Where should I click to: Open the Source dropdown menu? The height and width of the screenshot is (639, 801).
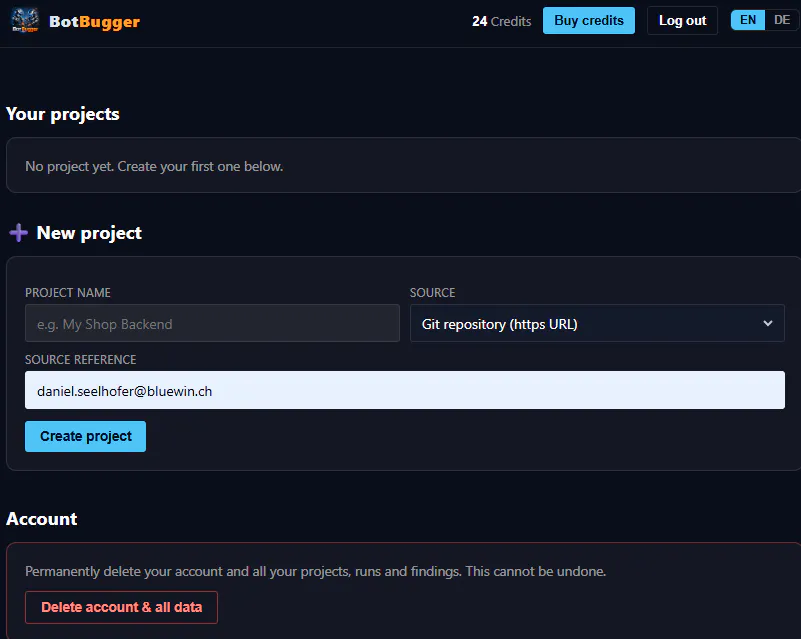pos(597,323)
